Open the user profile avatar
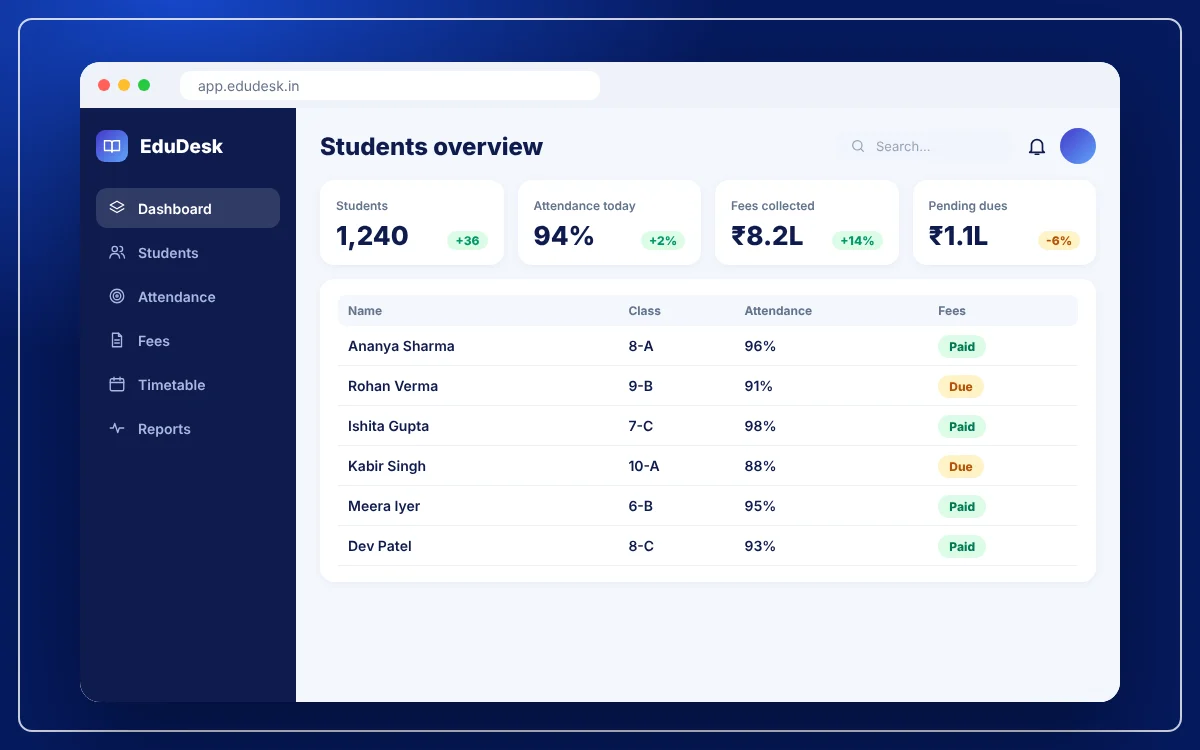 [1078, 146]
